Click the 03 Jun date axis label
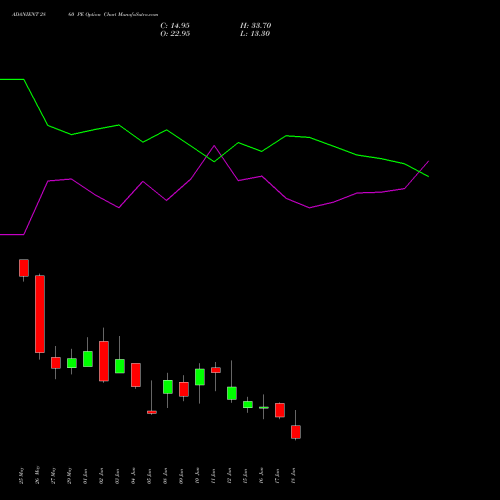 tap(118, 475)
